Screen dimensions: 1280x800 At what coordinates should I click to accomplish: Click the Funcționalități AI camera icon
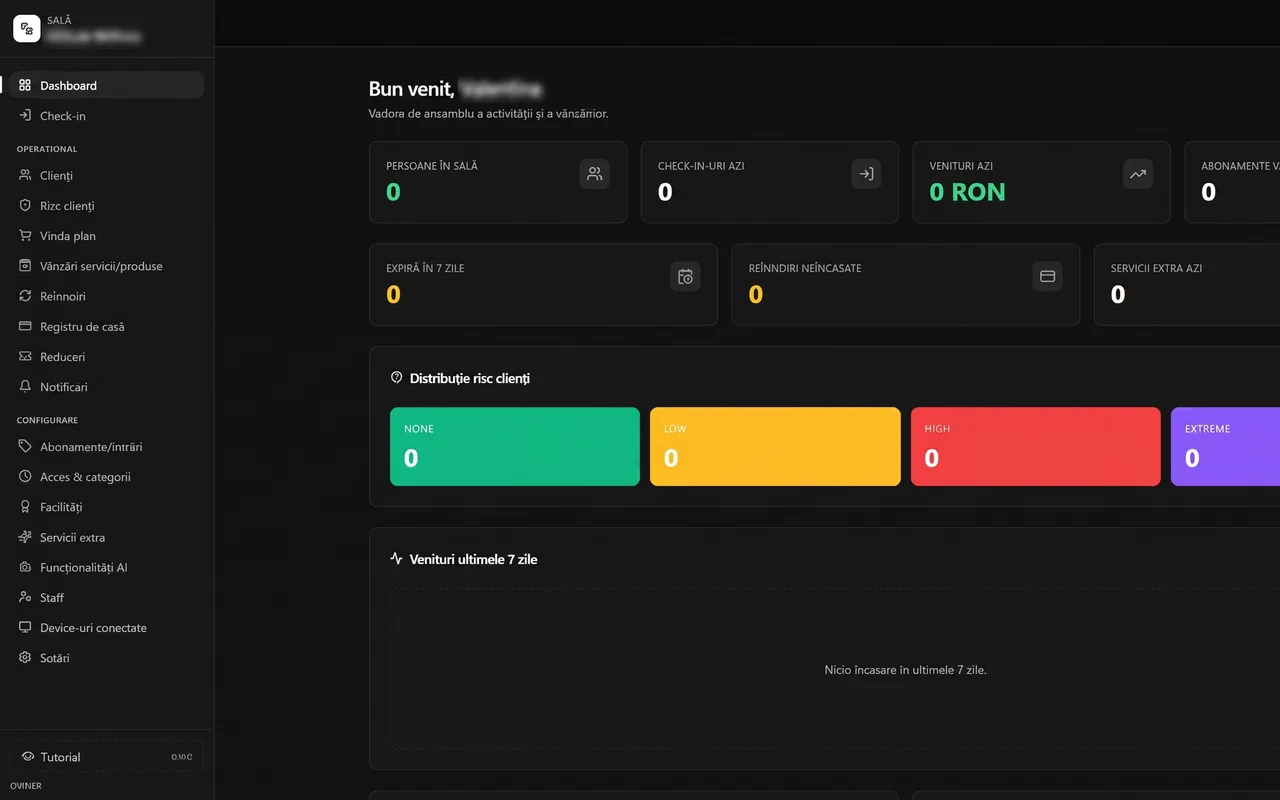25,567
